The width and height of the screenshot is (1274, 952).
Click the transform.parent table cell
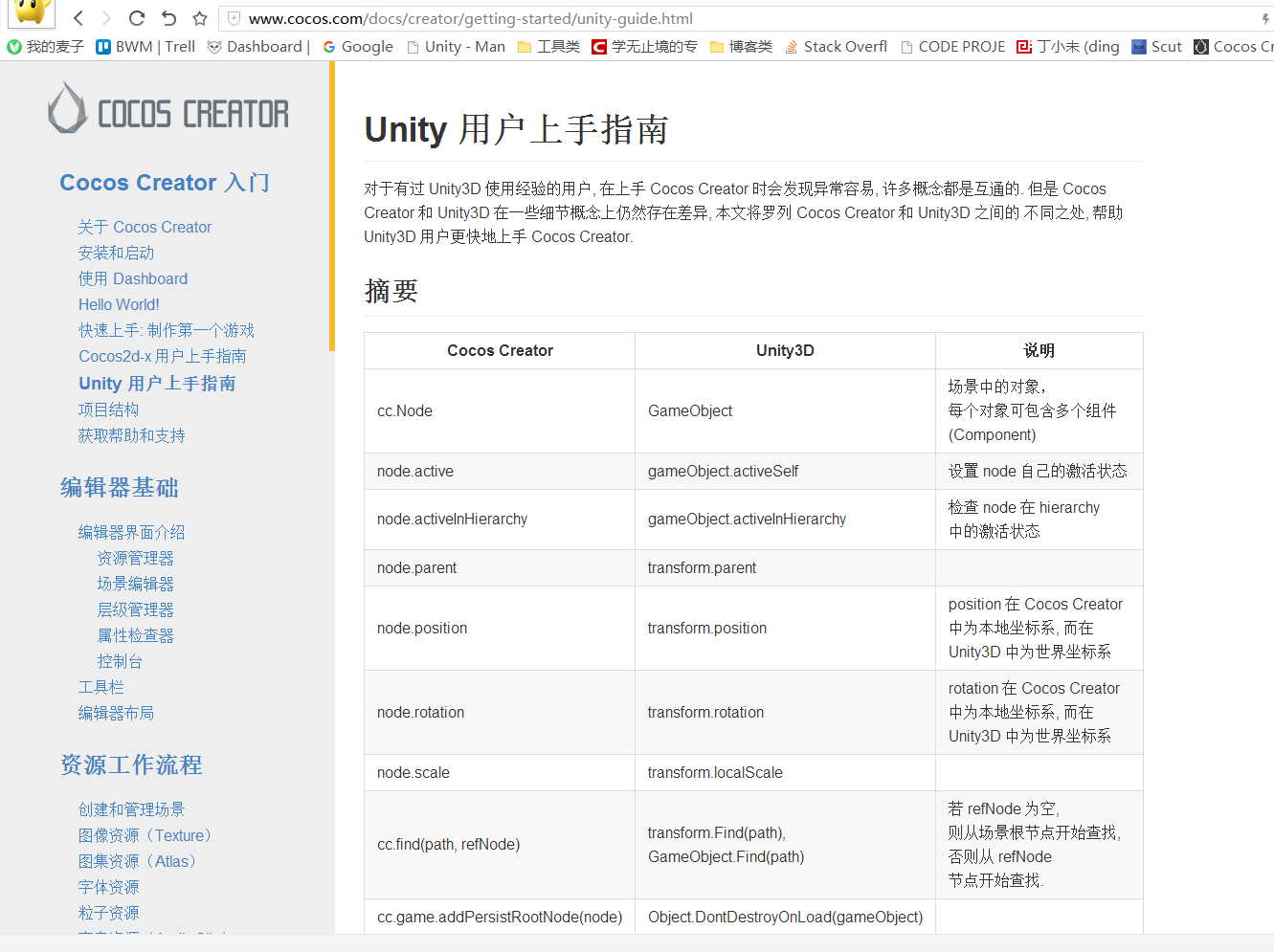[x=785, y=567]
